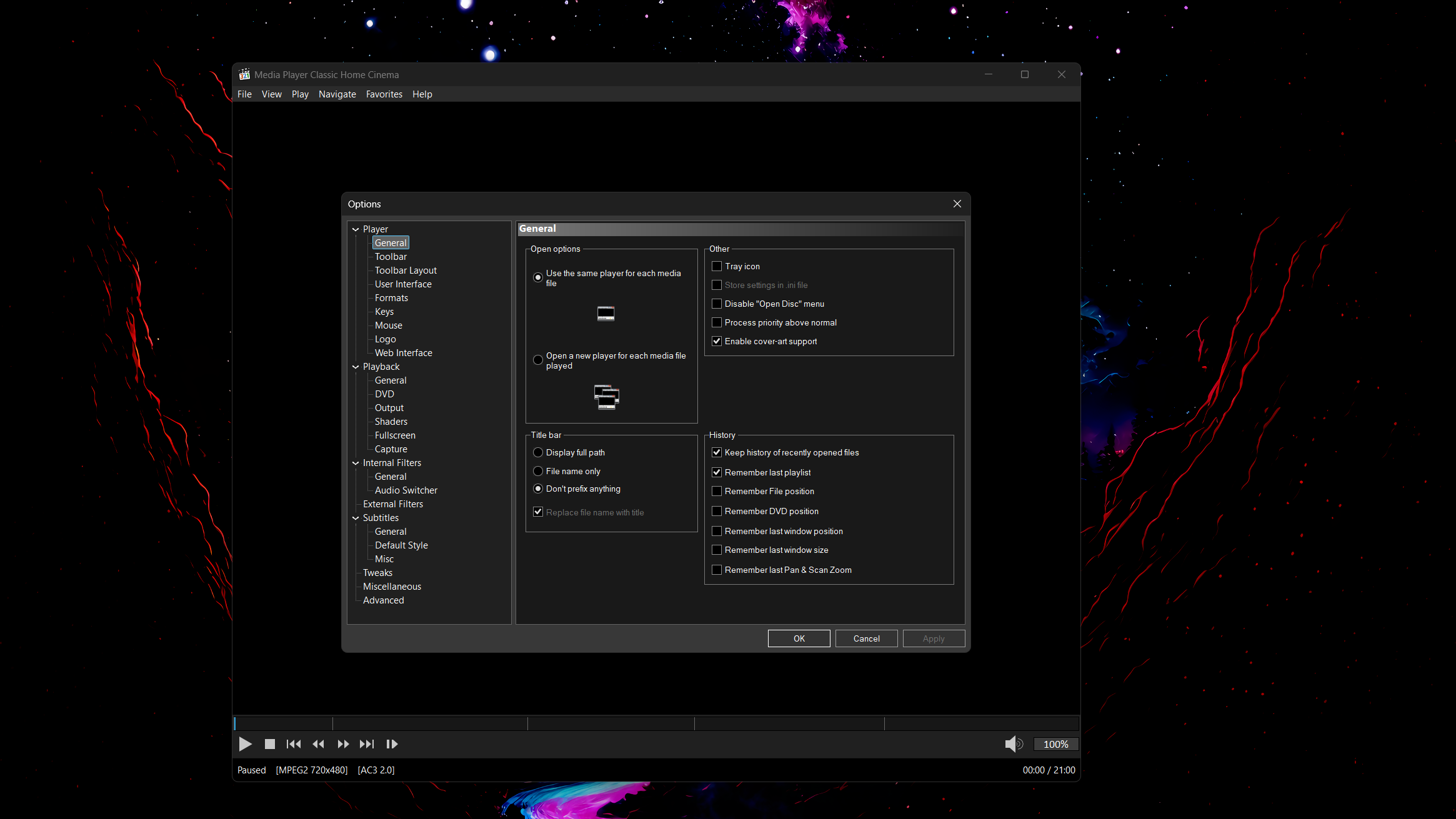
Task: Open the Shaders settings page
Action: [x=391, y=422]
